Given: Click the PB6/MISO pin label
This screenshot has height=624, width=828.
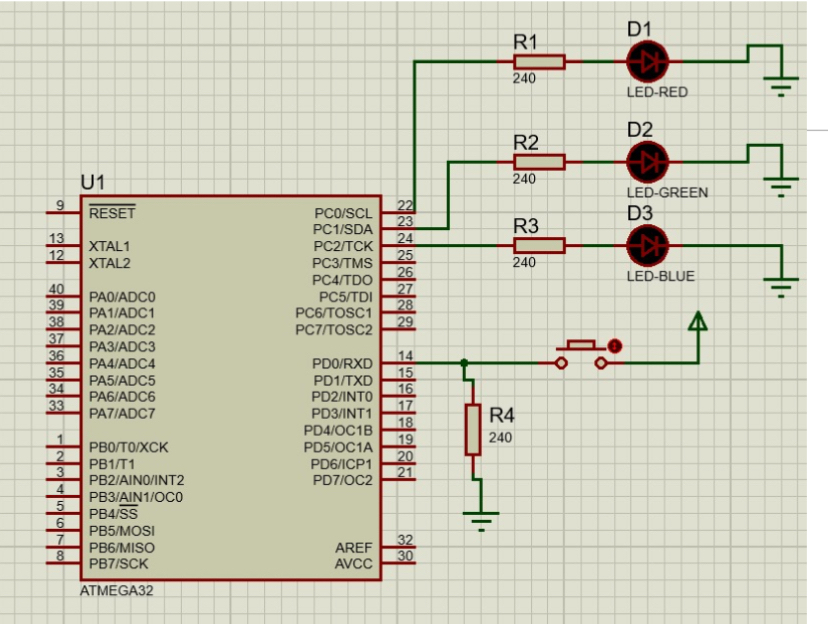Looking at the screenshot, I should (x=121, y=547).
